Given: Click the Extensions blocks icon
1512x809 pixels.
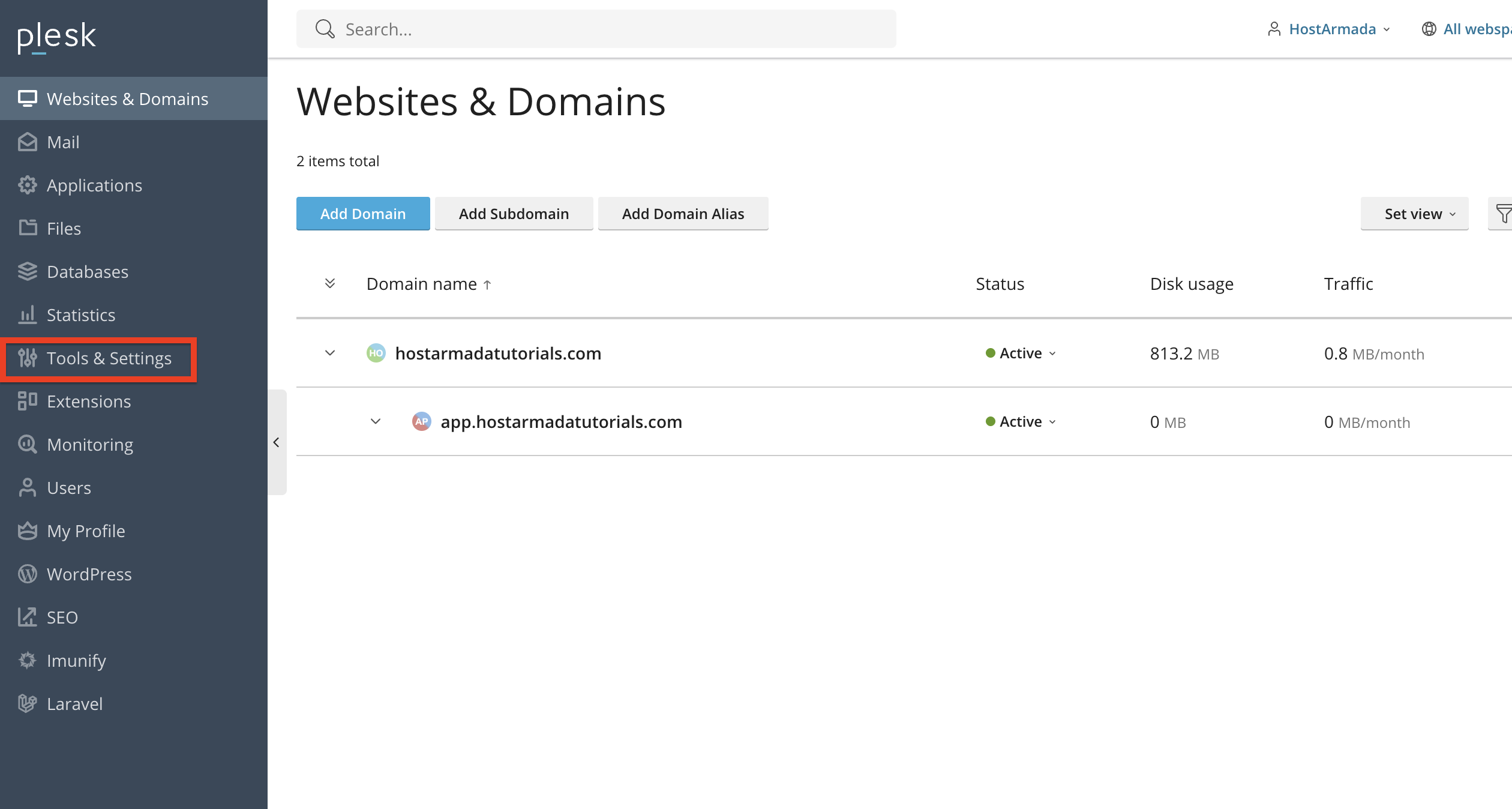Looking at the screenshot, I should [x=28, y=401].
